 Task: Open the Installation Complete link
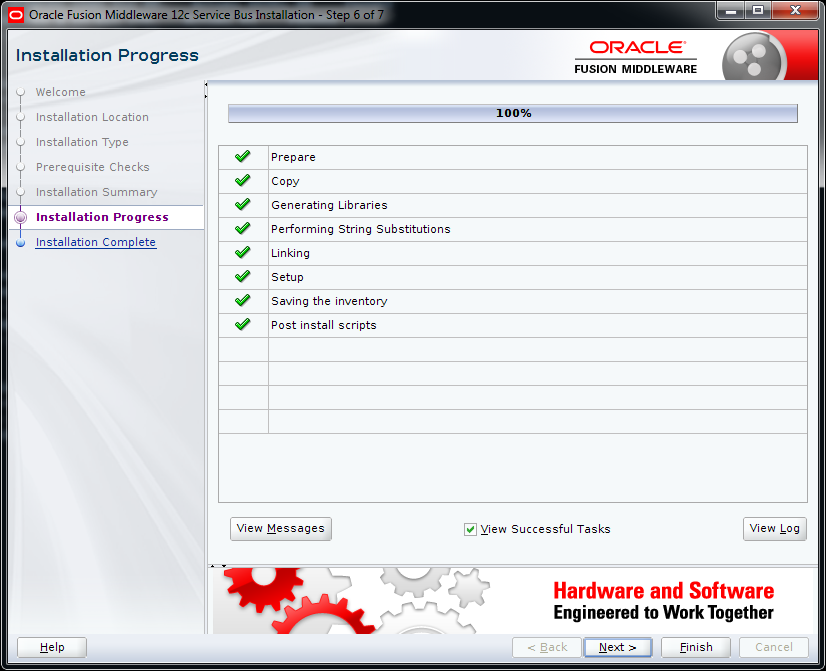click(x=96, y=242)
